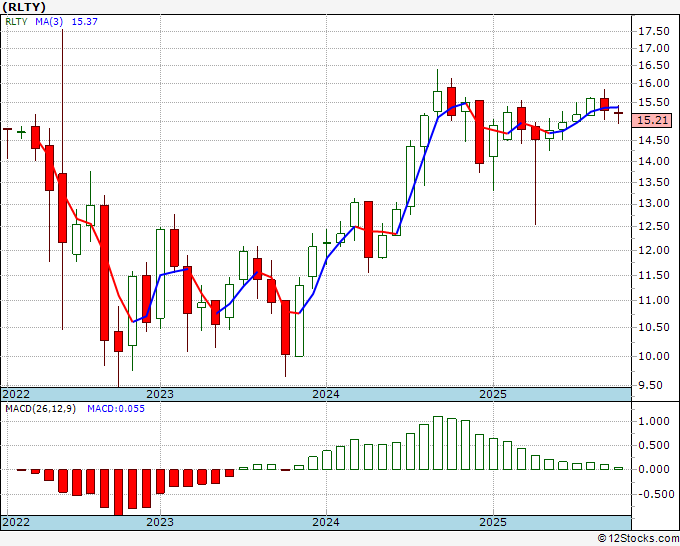Click the 1.000 MACD axis label

[654, 422]
